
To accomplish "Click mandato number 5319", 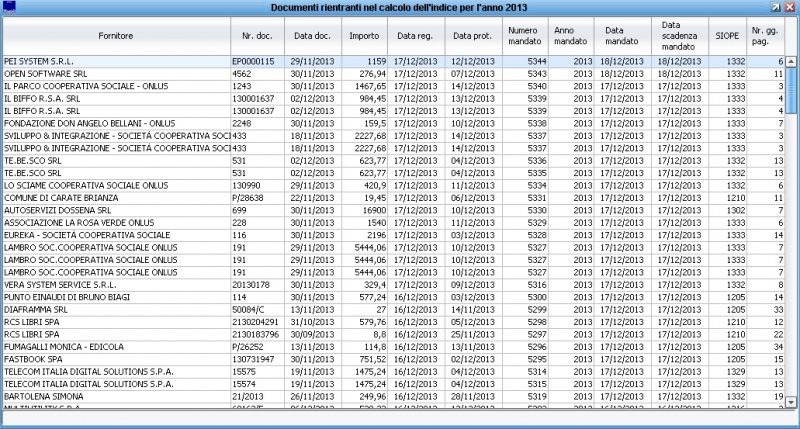I will click(537, 396).
